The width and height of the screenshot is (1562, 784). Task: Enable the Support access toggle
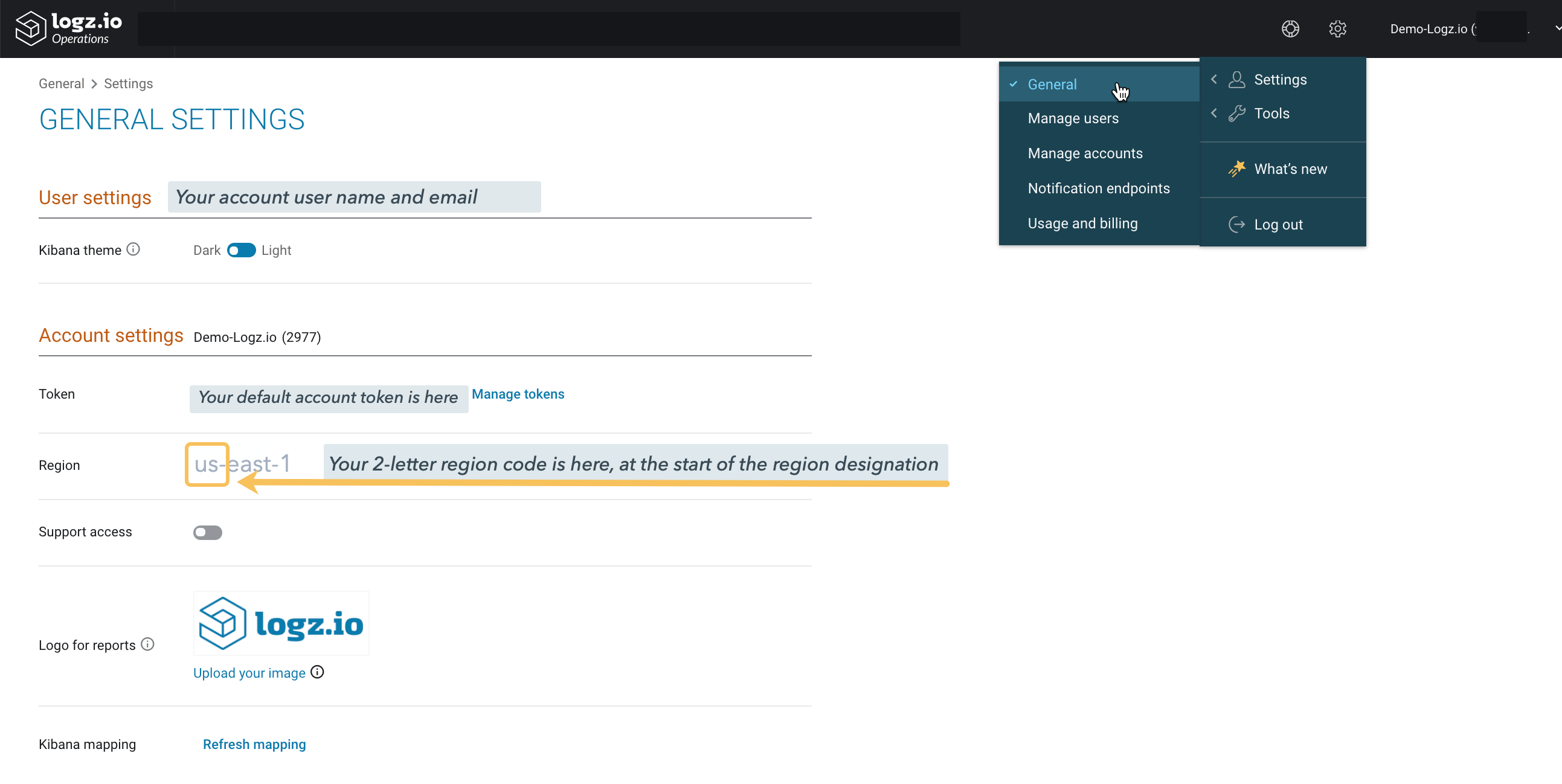coord(207,532)
